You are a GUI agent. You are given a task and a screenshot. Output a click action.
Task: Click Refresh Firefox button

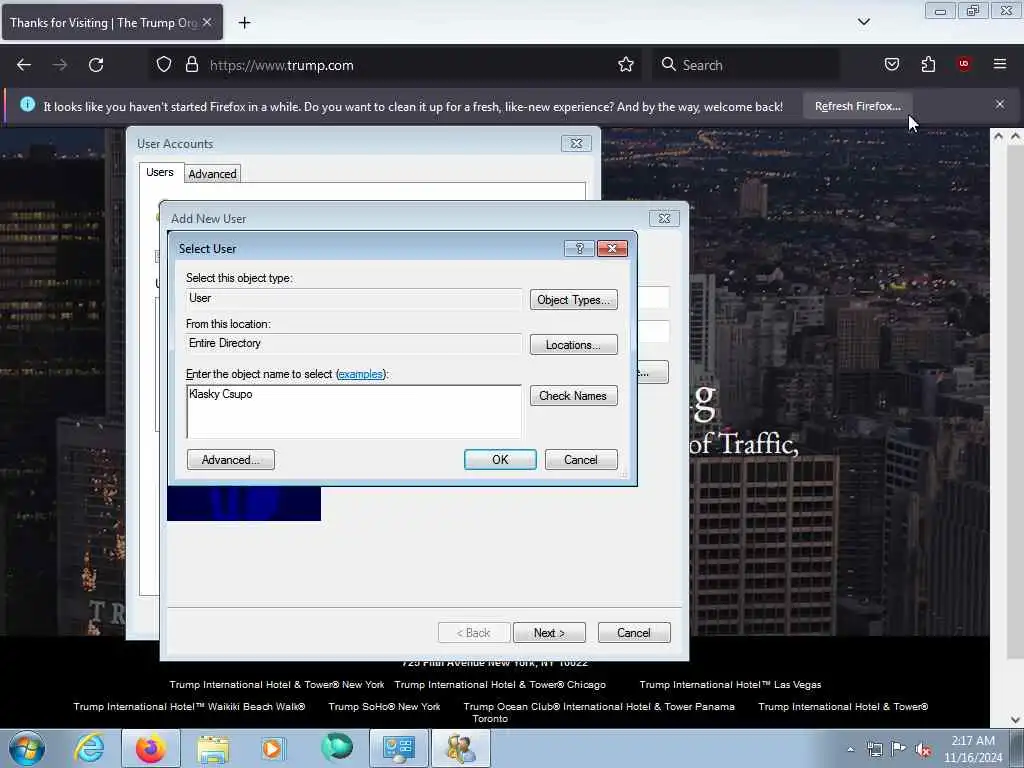857,106
